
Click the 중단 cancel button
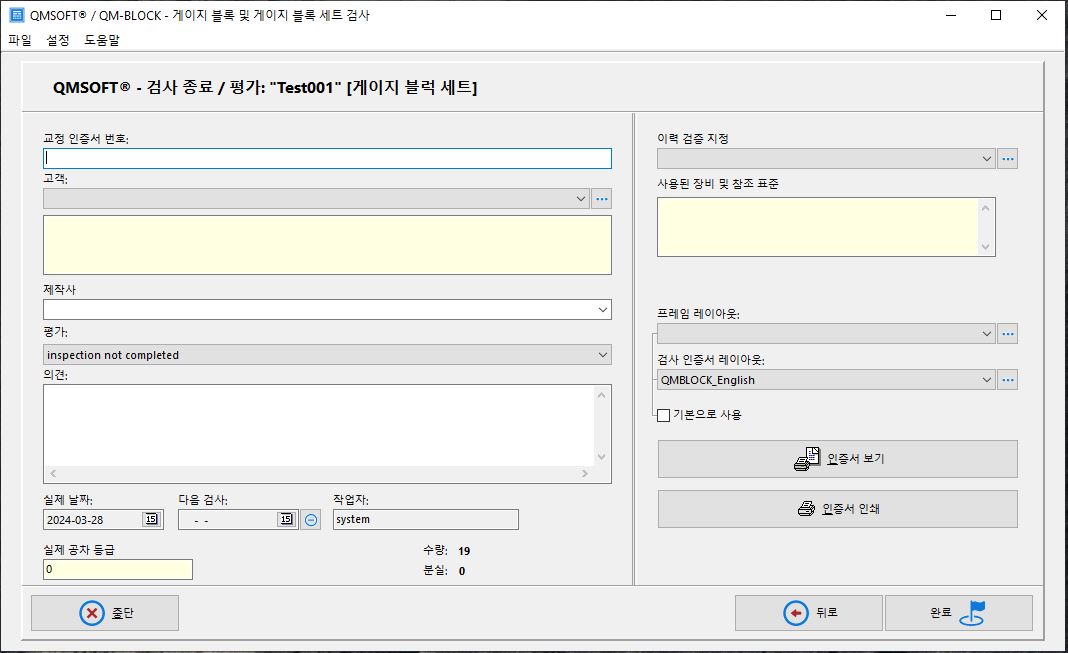(105, 613)
